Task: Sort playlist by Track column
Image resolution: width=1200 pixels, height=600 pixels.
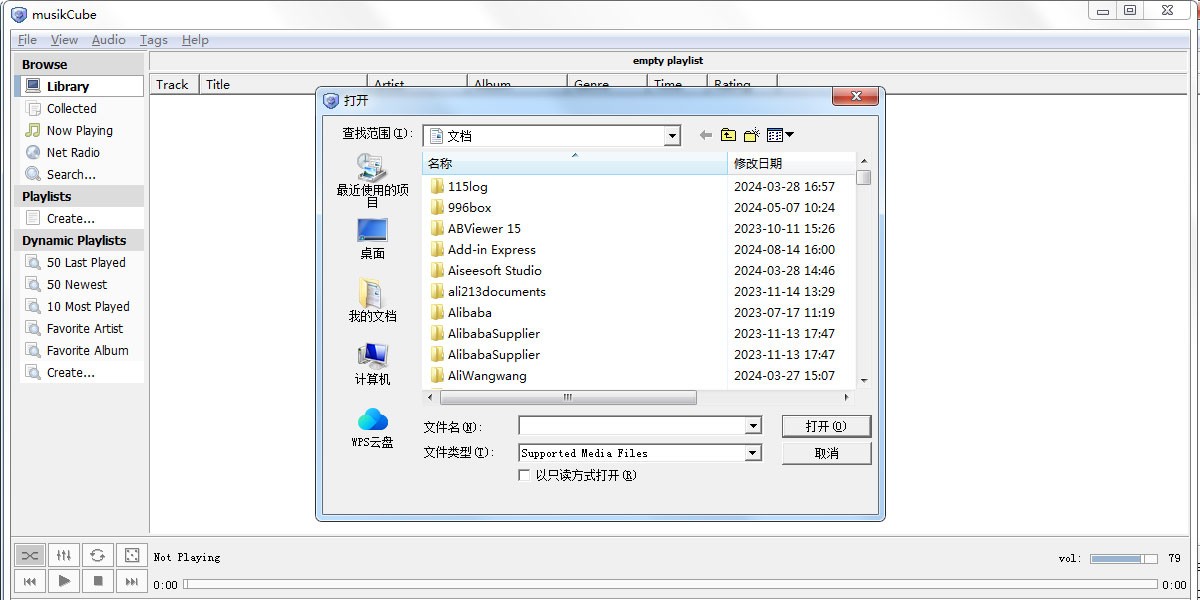Action: tap(174, 85)
